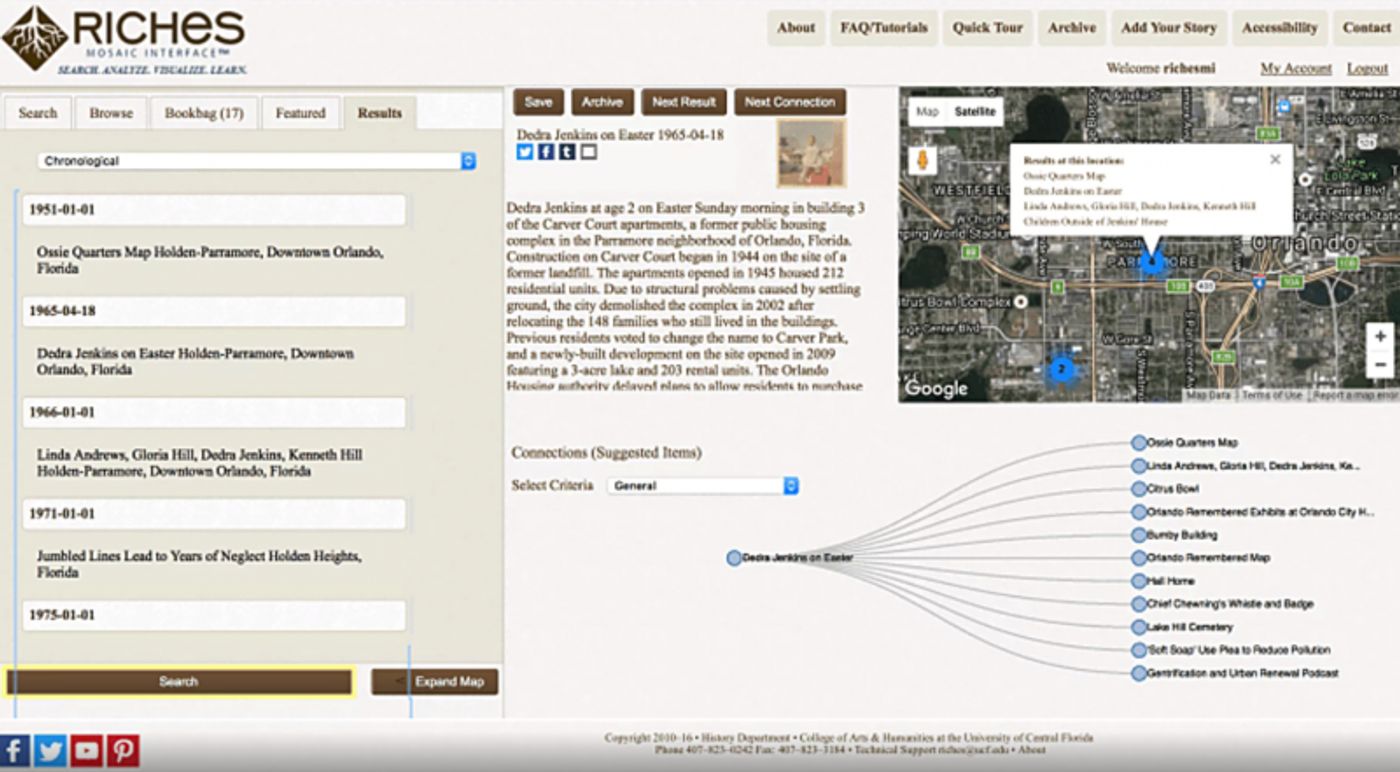Click the Expand Map button
Screen dimensions: 1400x772
(435, 682)
